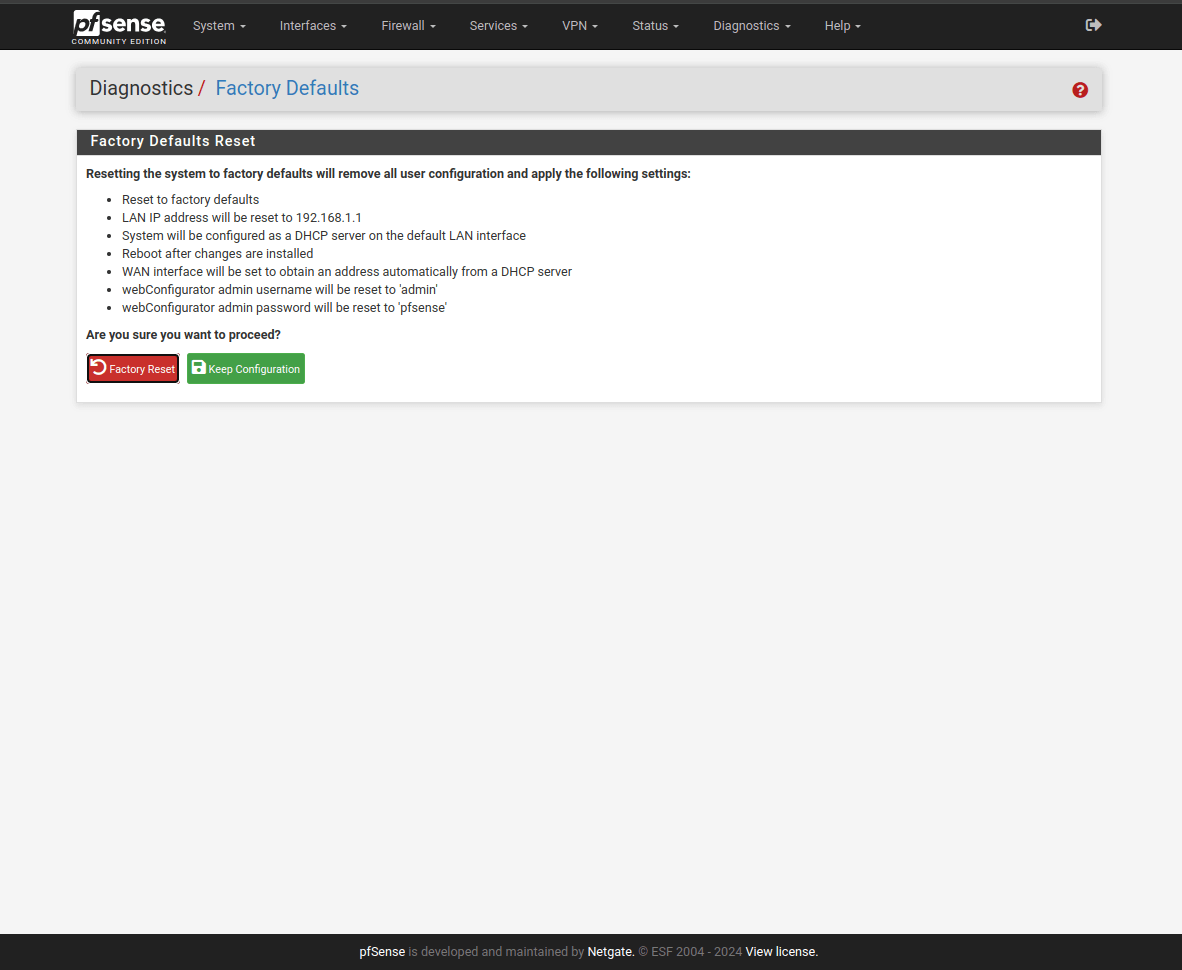Click the undo arrow icon on Factory Reset
1182x970 pixels.
click(x=98, y=368)
